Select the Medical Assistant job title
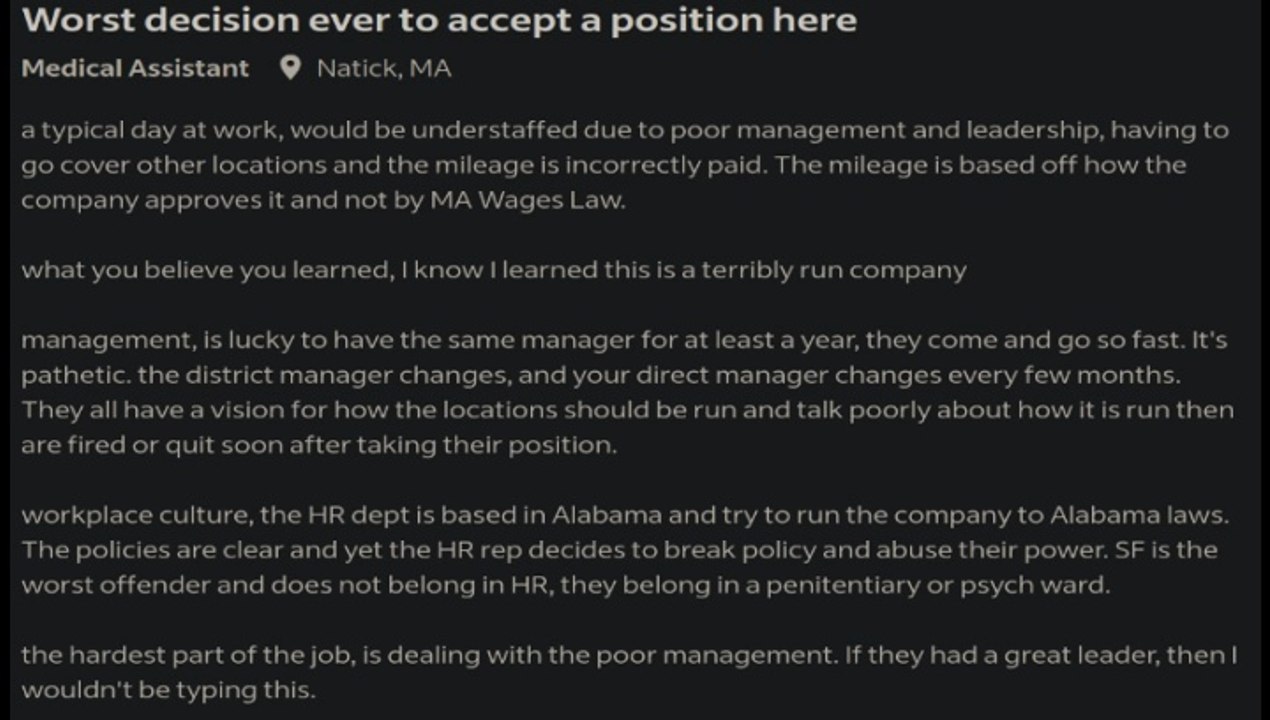 (x=135, y=68)
